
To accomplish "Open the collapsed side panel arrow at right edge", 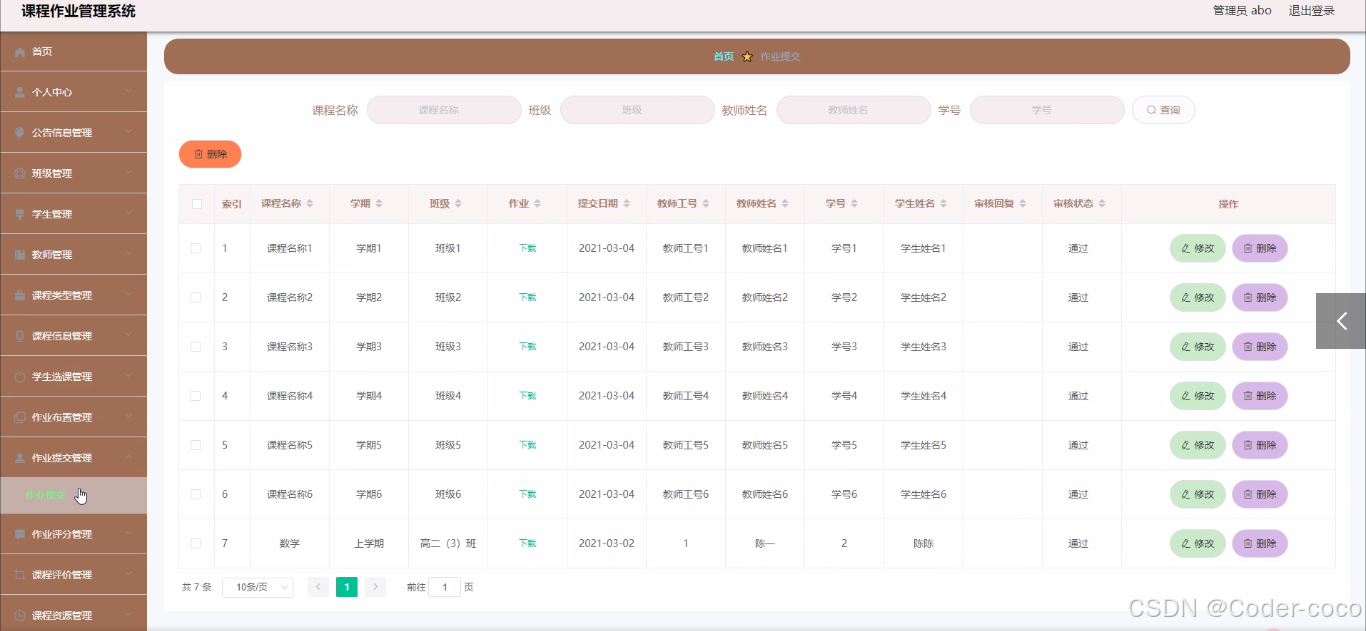I will [x=1341, y=321].
